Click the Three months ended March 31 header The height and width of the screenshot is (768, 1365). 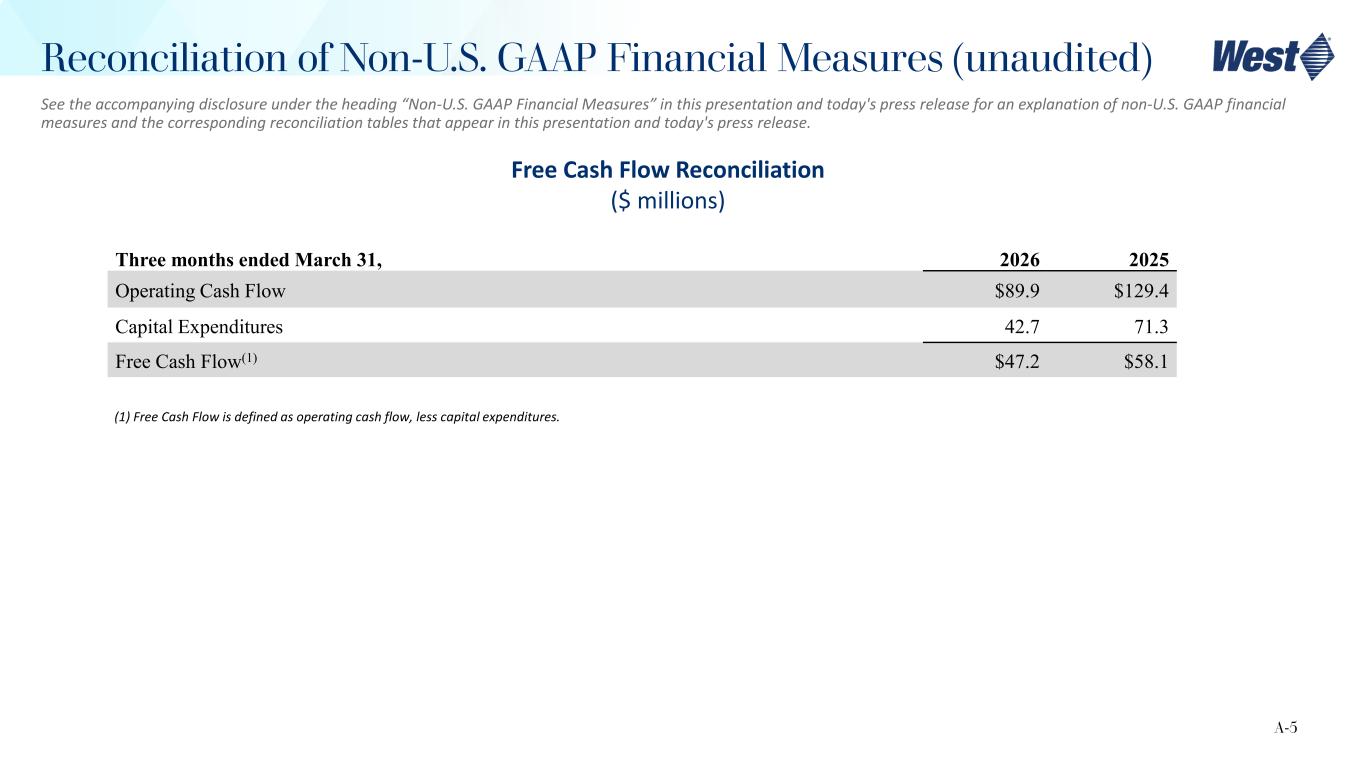[249, 260]
